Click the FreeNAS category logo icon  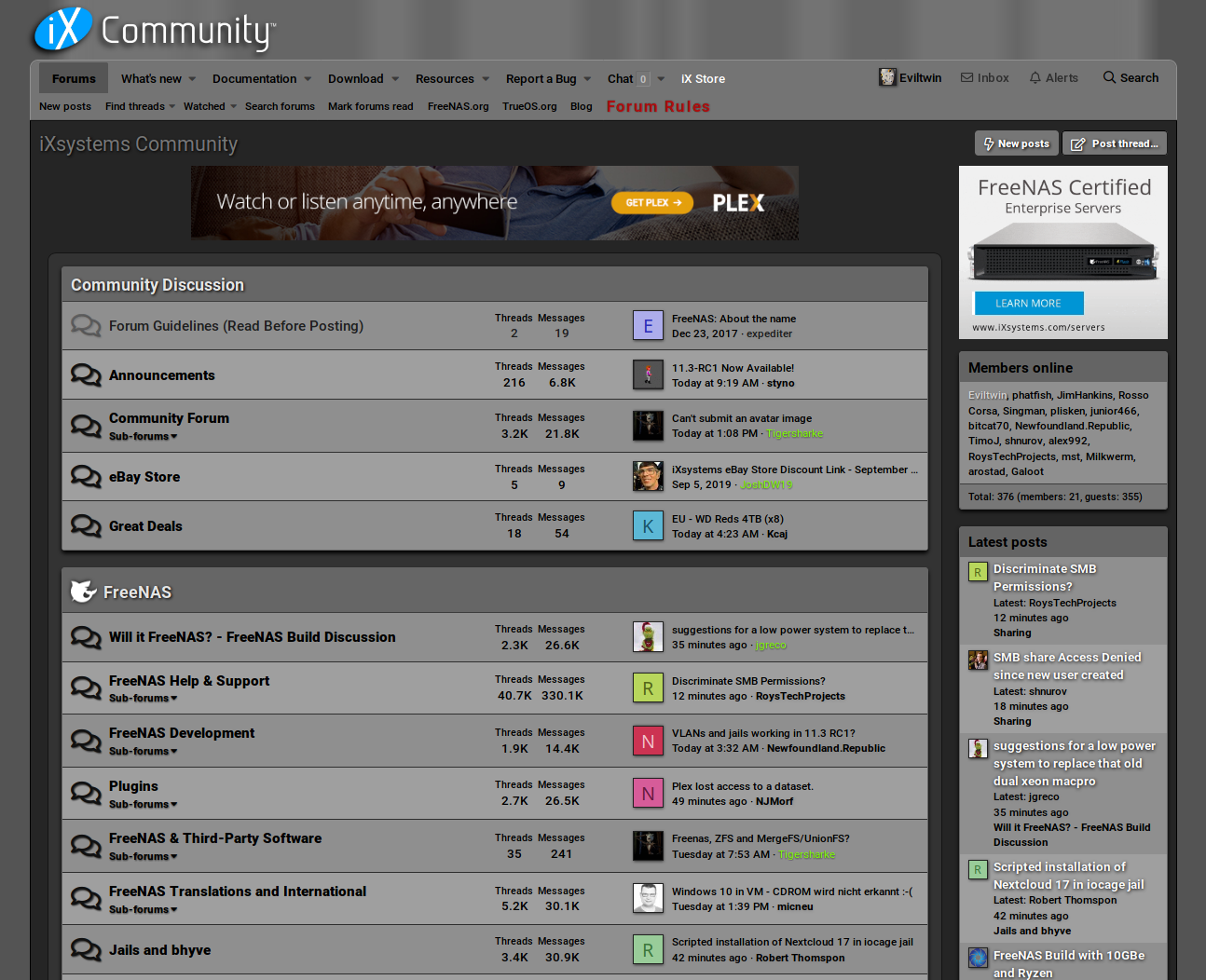coord(84,592)
